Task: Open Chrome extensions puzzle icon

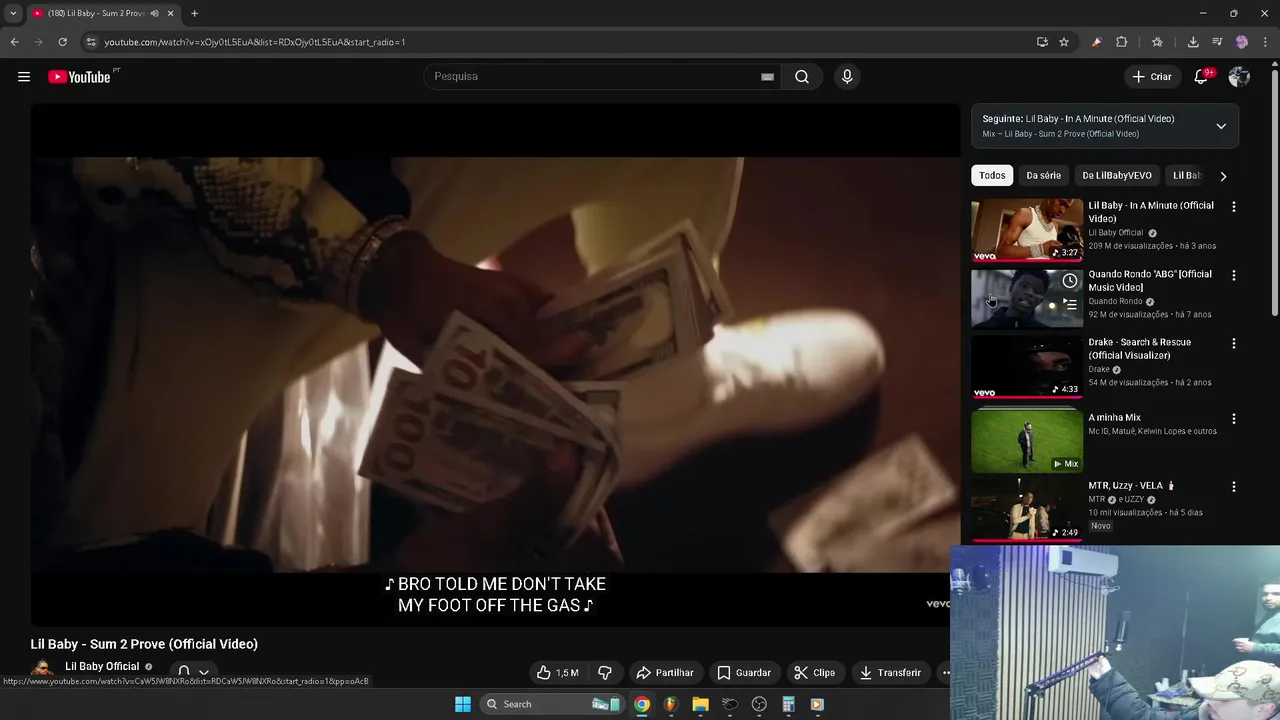Action: tap(1122, 42)
